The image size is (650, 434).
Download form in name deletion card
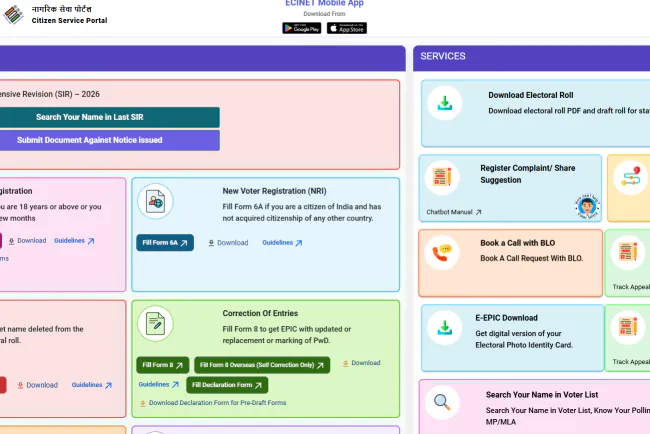[38, 386]
